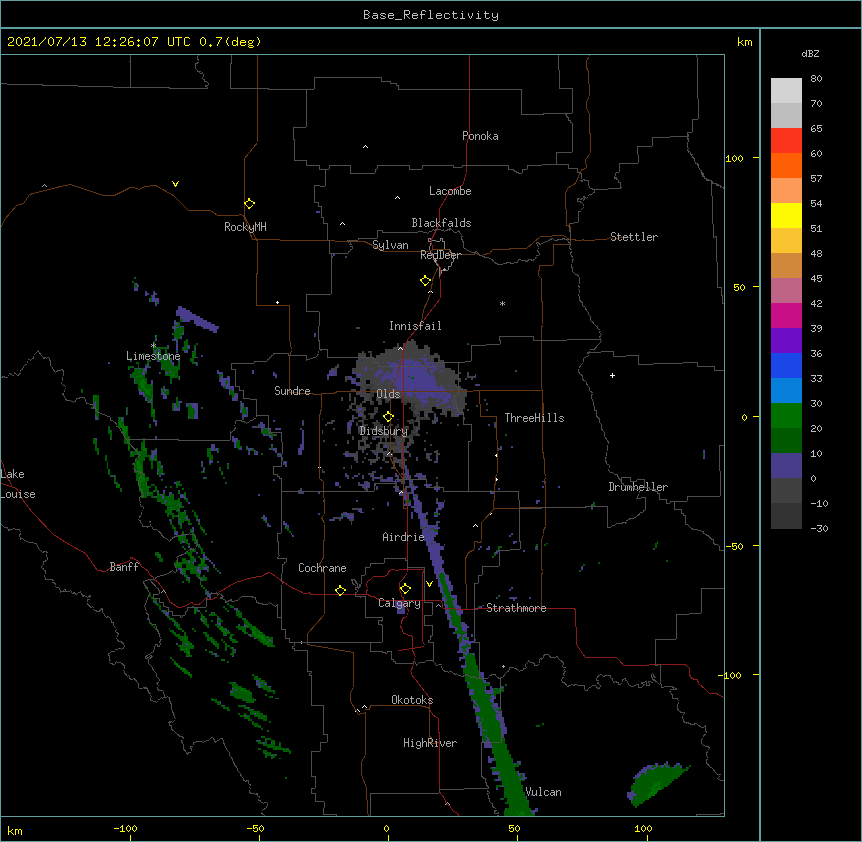Select the yellow diamond marker south of RedDeer
The image size is (862, 842).
coord(425,281)
